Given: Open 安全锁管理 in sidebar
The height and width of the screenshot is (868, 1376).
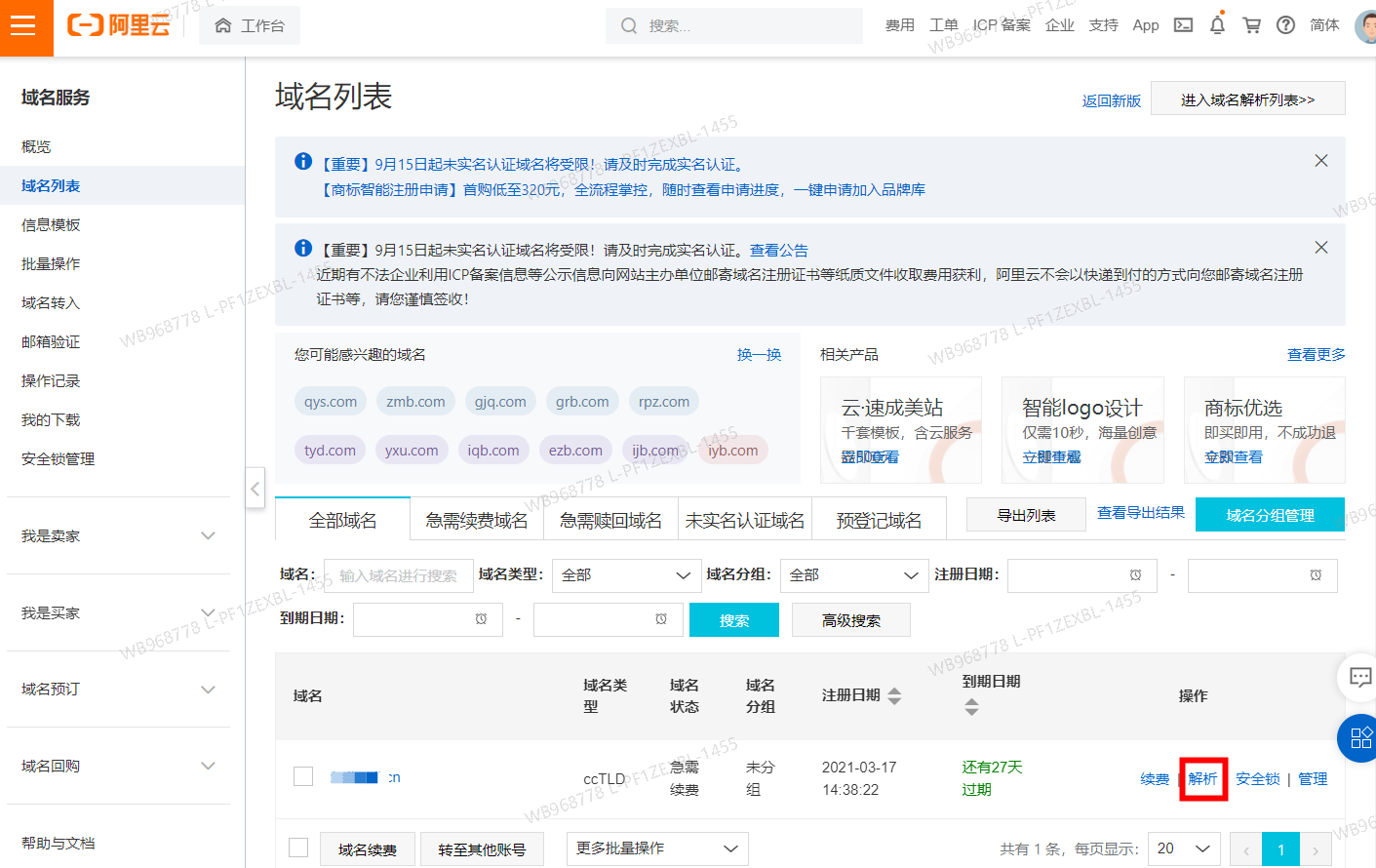Looking at the screenshot, I should point(59,458).
